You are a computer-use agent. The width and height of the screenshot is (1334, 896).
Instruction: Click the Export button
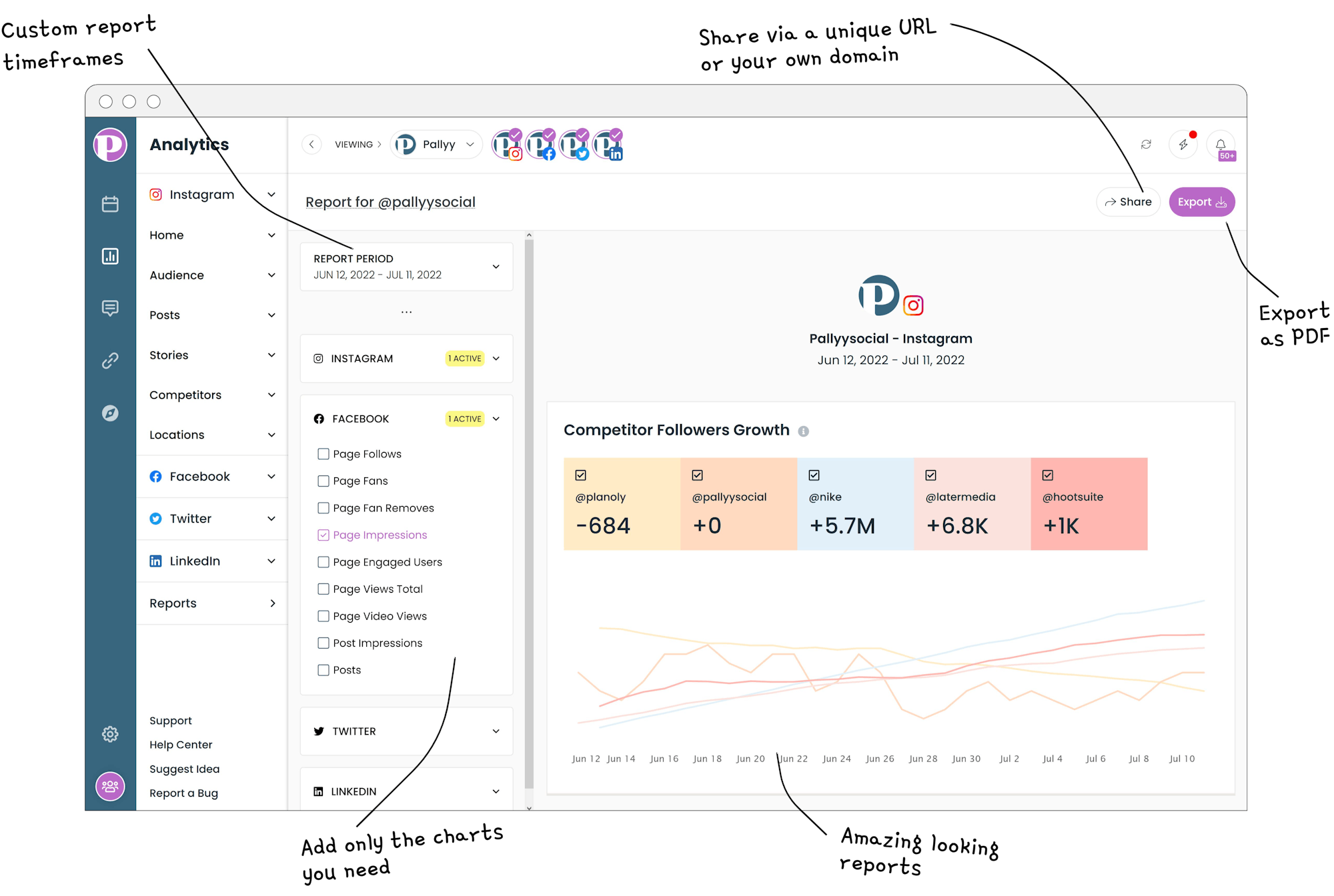point(1202,202)
